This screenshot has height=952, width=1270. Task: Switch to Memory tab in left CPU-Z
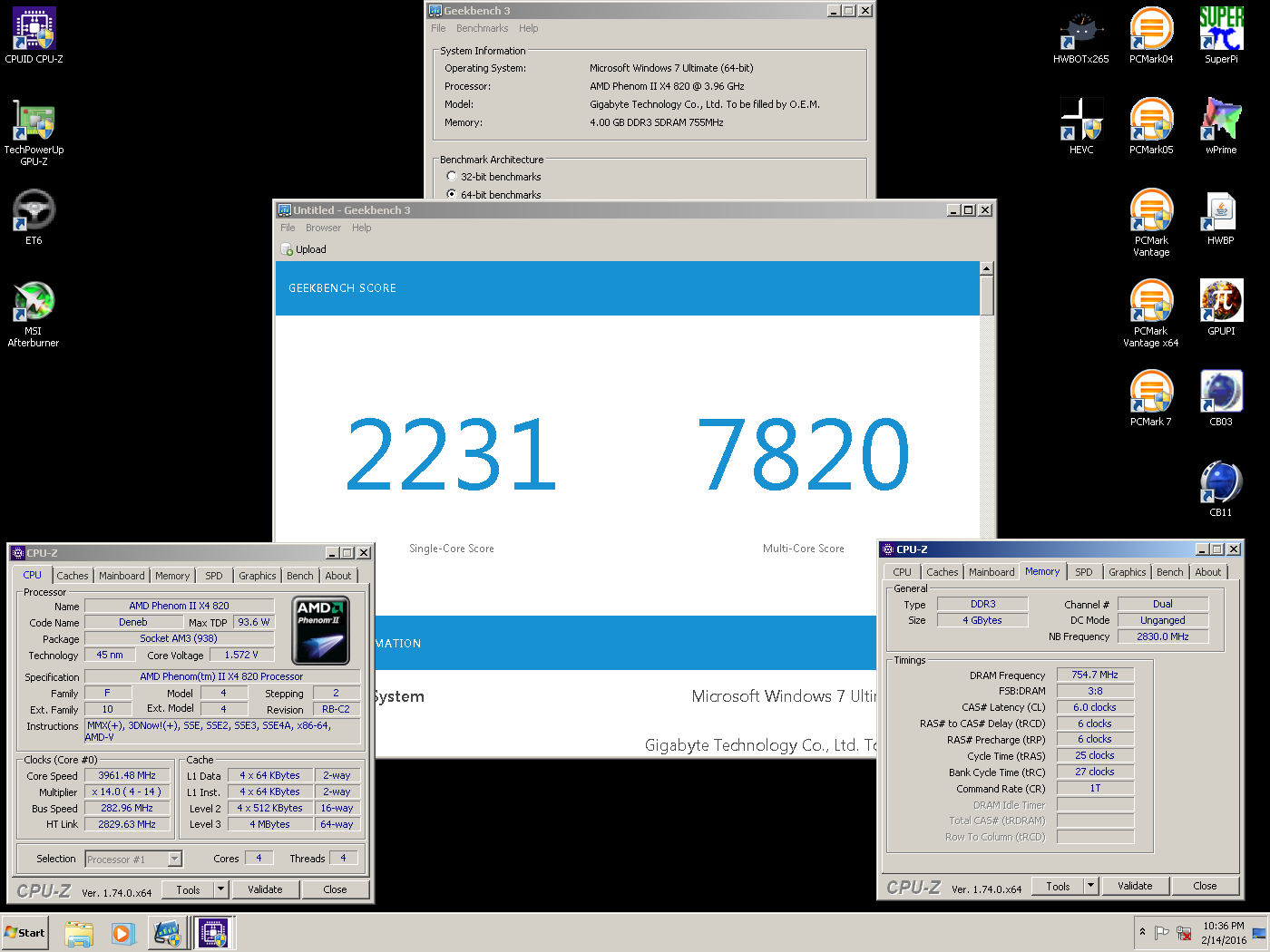[172, 576]
